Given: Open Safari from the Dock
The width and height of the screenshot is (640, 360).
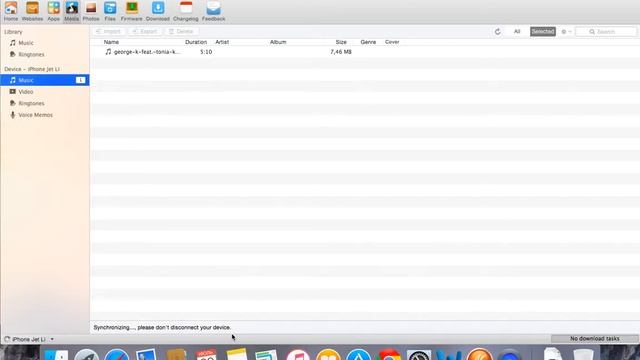Looking at the screenshot, I should (117, 355).
